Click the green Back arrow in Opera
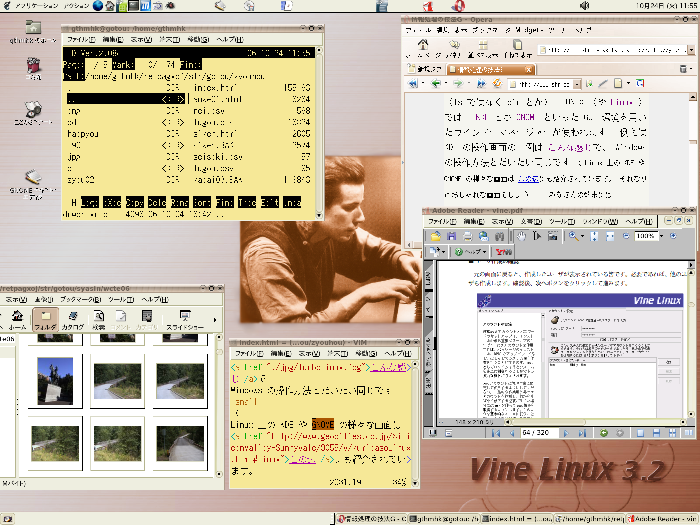The image size is (700, 525). coord(436,83)
